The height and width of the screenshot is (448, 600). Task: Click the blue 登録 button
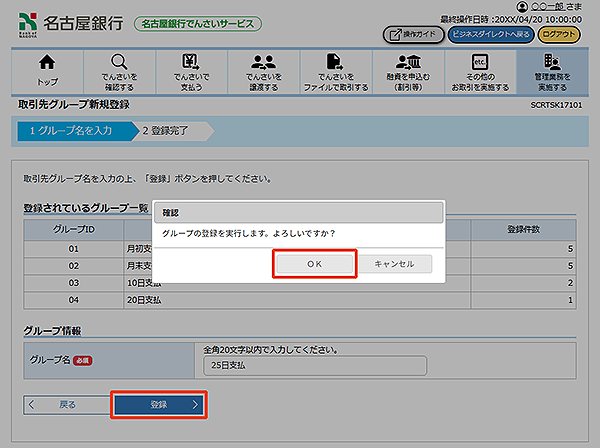(x=161, y=405)
